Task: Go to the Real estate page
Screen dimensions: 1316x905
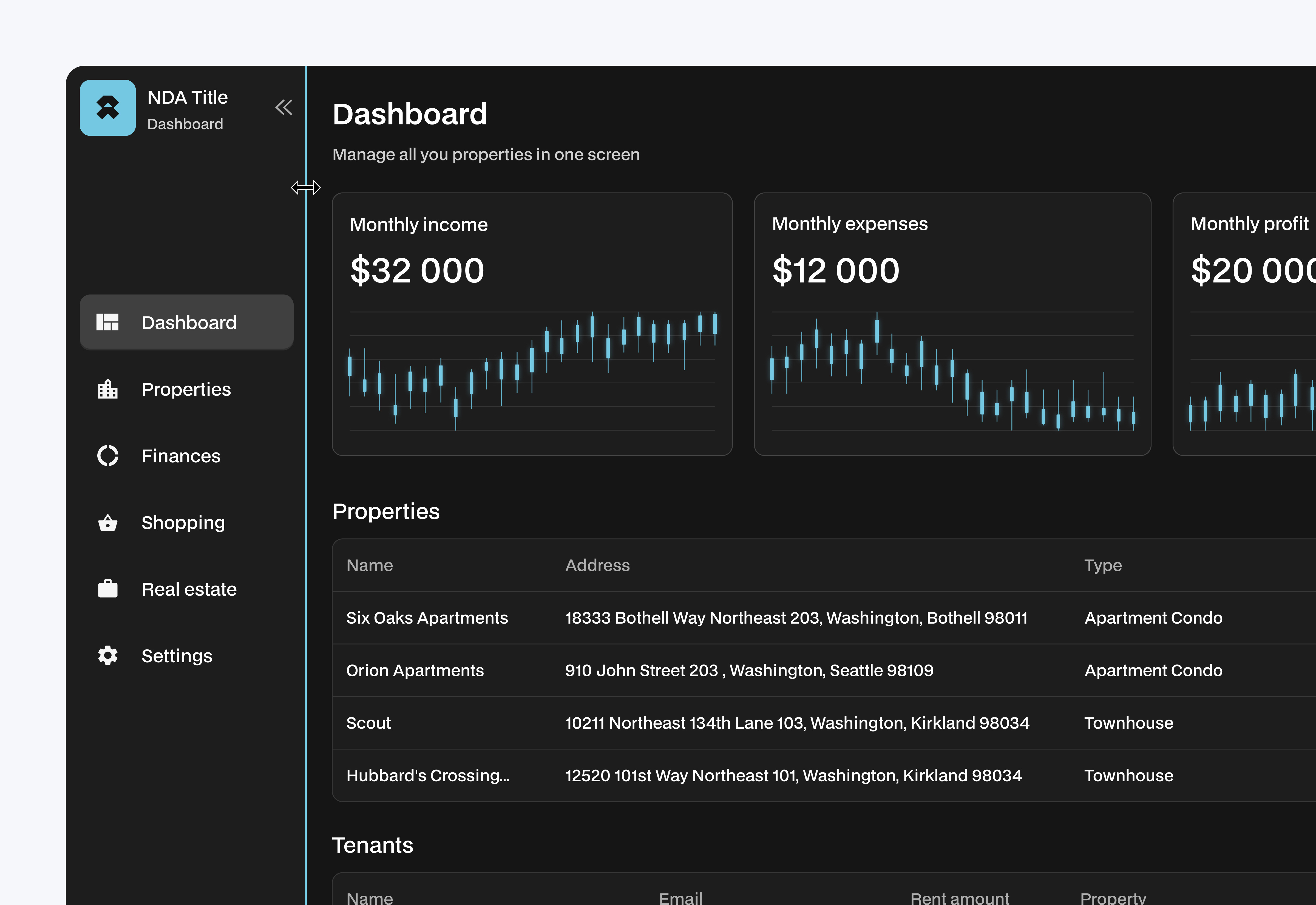Action: point(189,589)
